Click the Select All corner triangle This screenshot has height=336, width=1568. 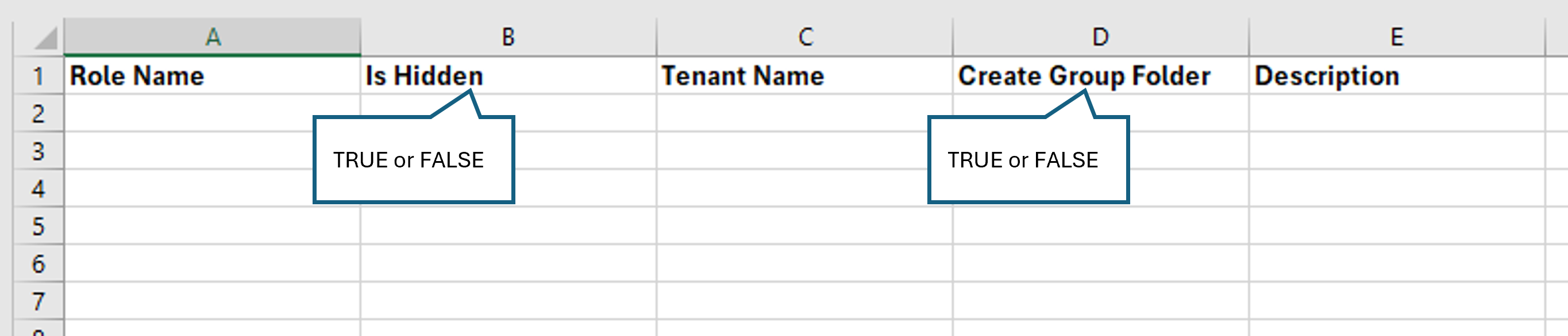click(x=45, y=38)
